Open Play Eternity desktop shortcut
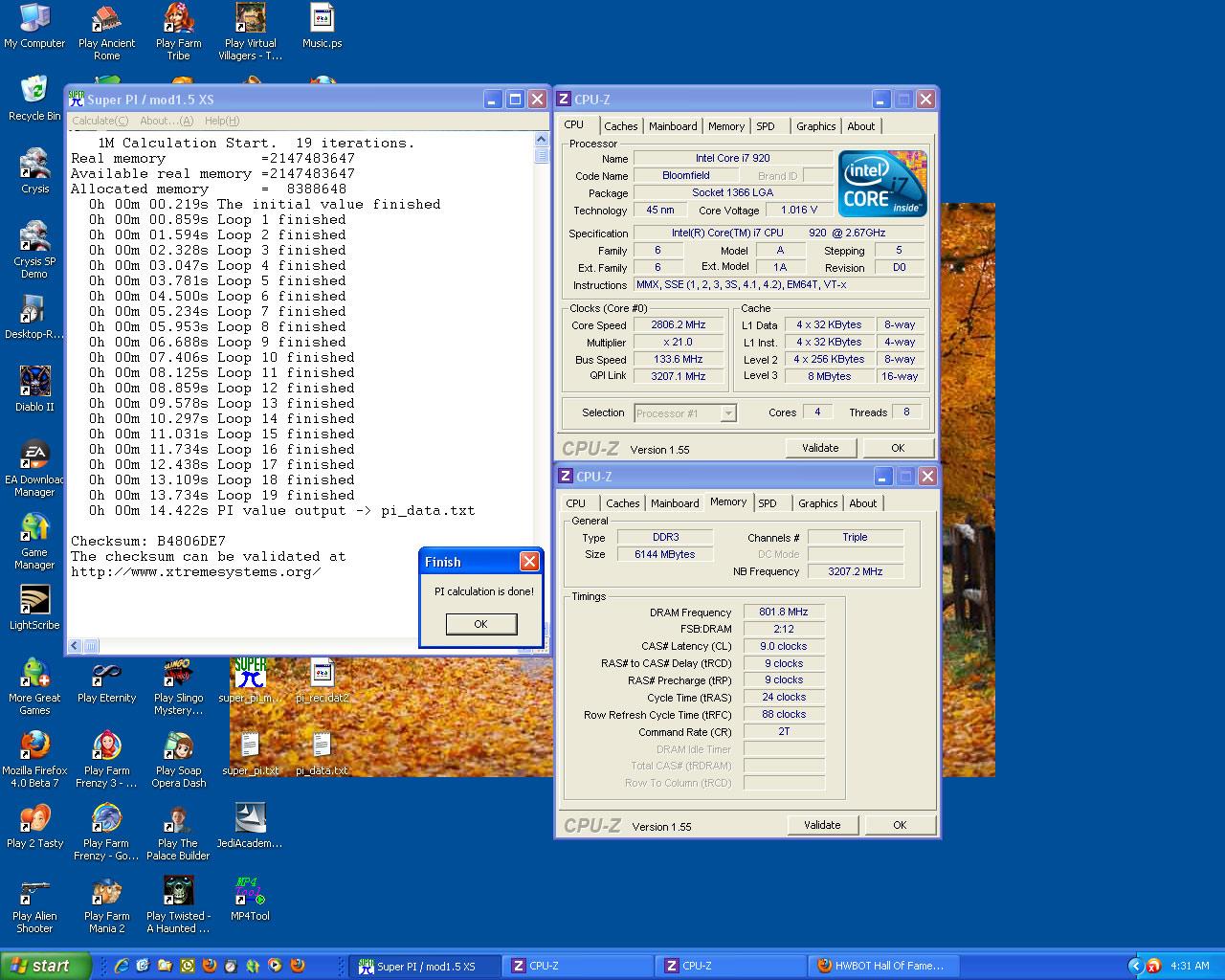The height and width of the screenshot is (980, 1225). pyautogui.click(x=106, y=681)
